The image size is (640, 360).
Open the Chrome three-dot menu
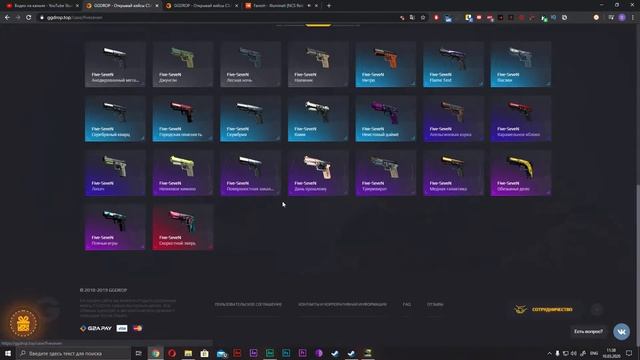(x=633, y=18)
